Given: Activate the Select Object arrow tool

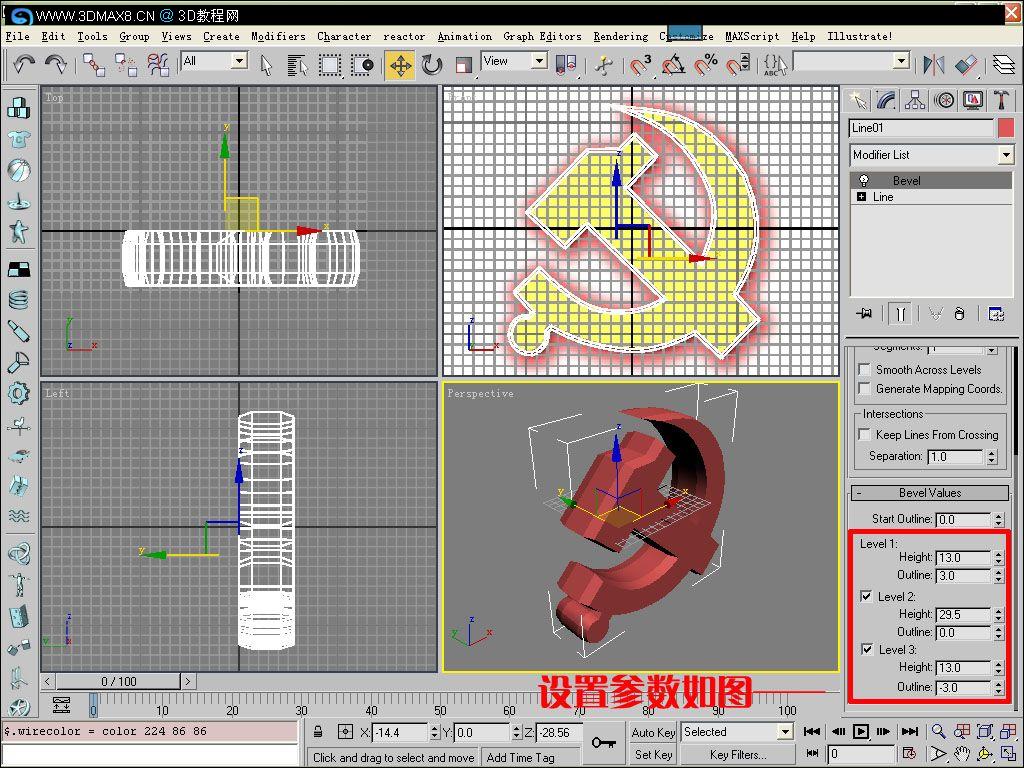Looking at the screenshot, I should point(266,65).
